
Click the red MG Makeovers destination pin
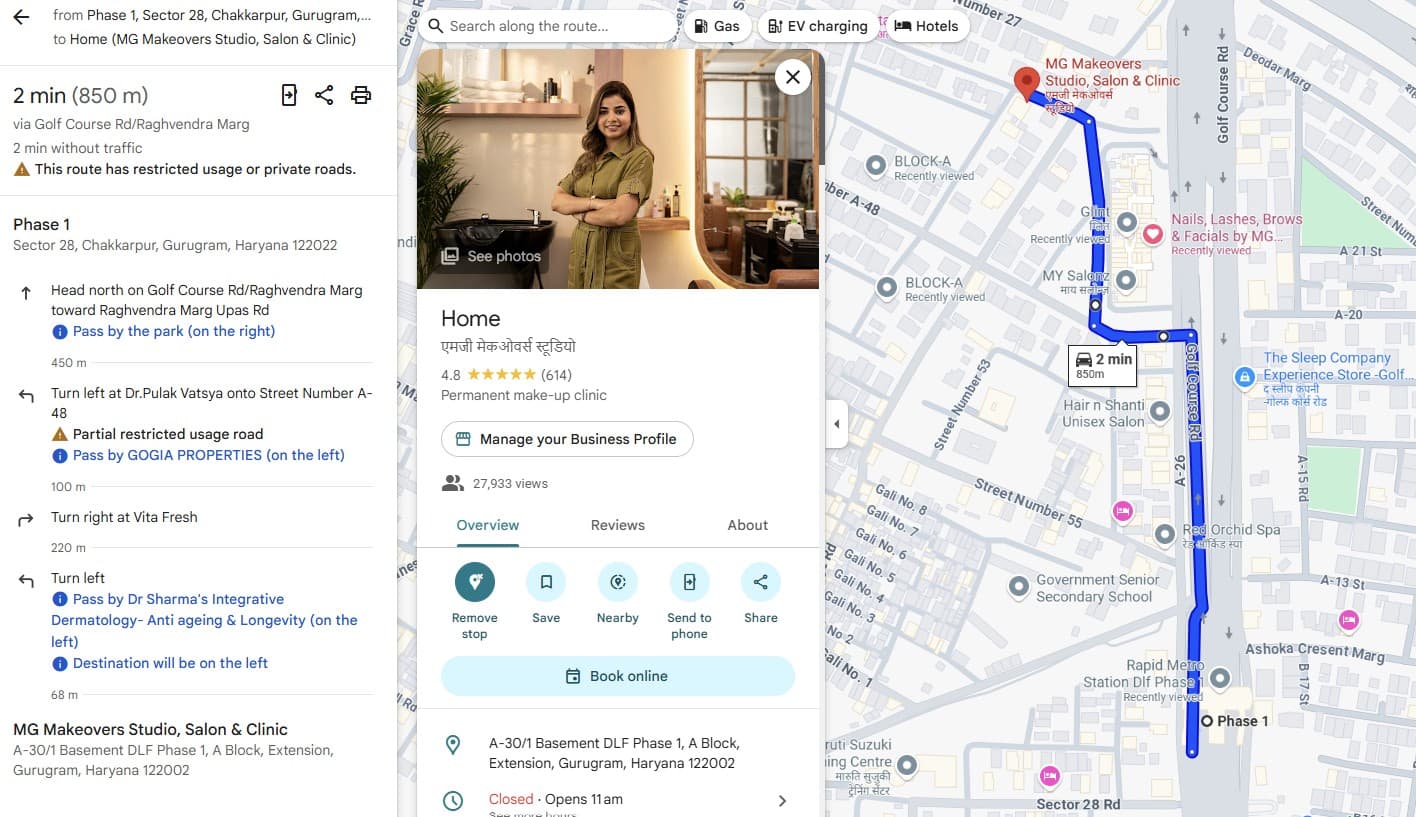(x=1026, y=84)
